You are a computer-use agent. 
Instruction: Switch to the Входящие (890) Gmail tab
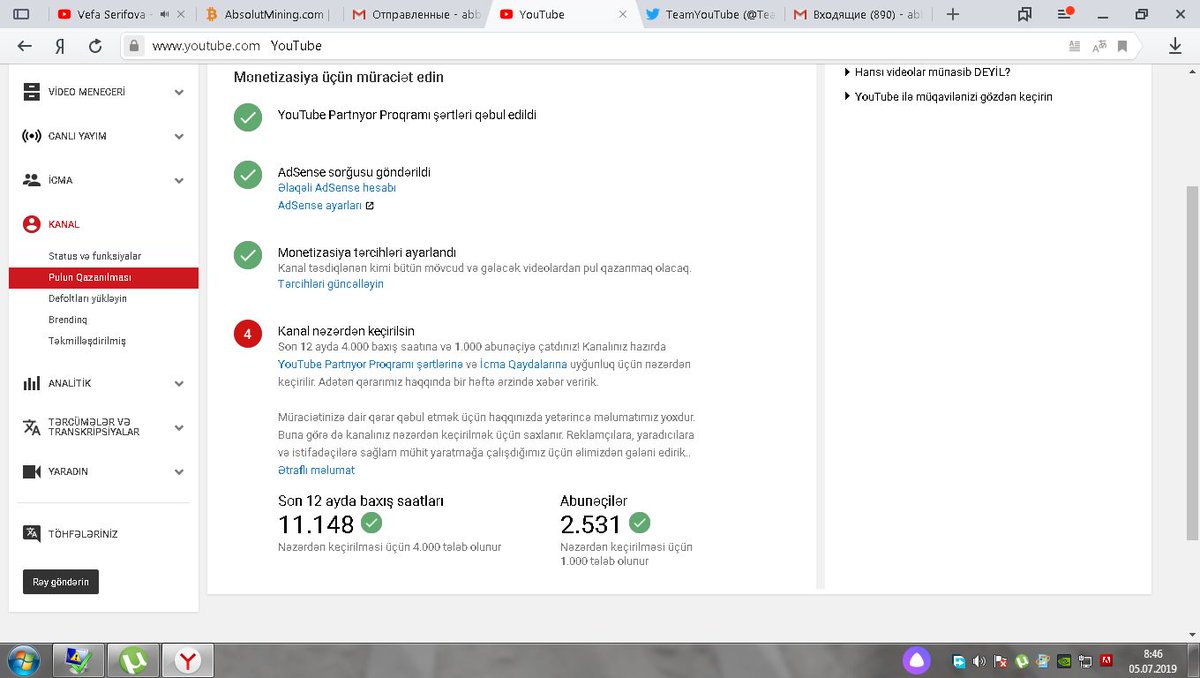point(858,14)
